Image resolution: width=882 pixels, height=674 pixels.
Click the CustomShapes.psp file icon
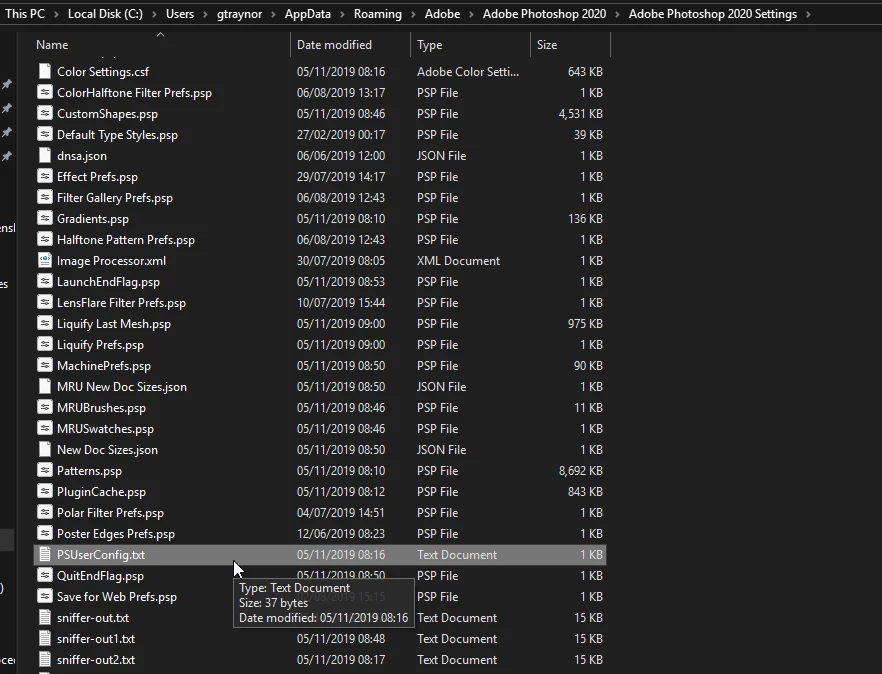[x=44, y=114]
